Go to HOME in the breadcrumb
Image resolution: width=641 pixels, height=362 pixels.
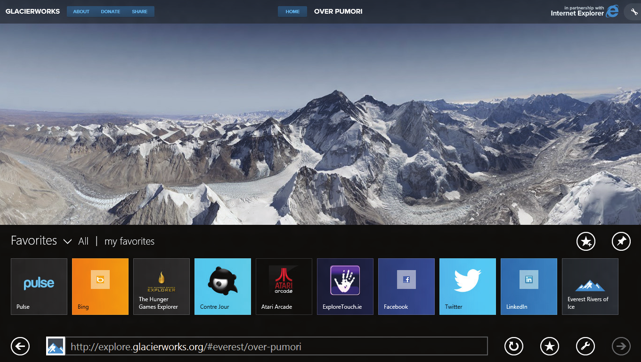[x=292, y=11]
